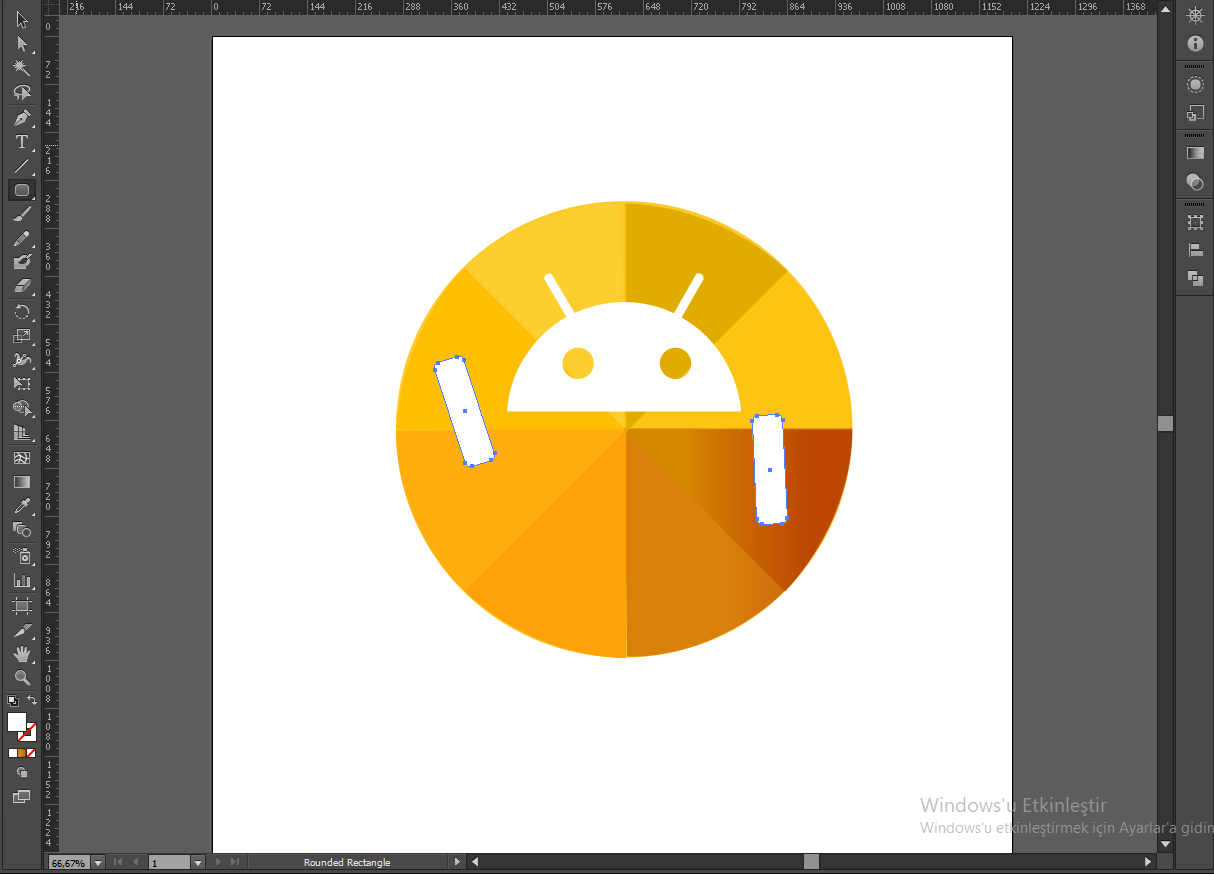Open the Transform panel
This screenshot has height=874, width=1214.
pyautogui.click(x=1194, y=222)
